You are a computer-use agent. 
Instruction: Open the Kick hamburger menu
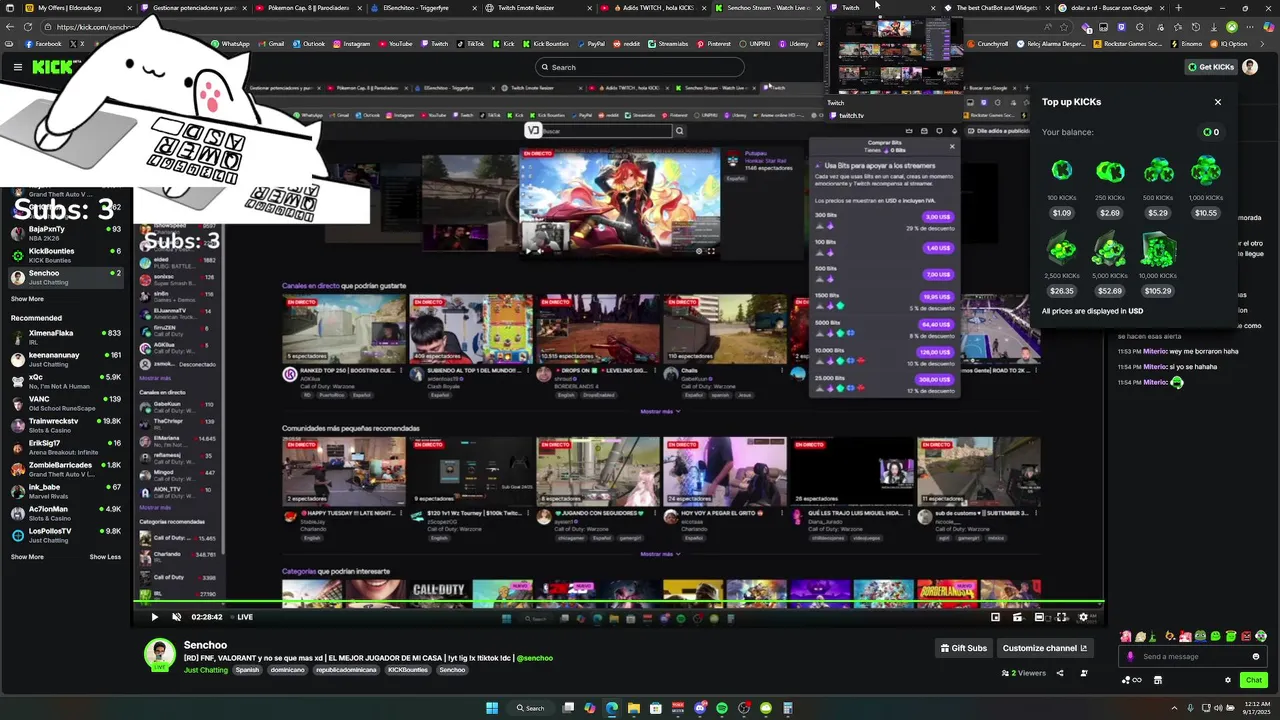click(17, 67)
